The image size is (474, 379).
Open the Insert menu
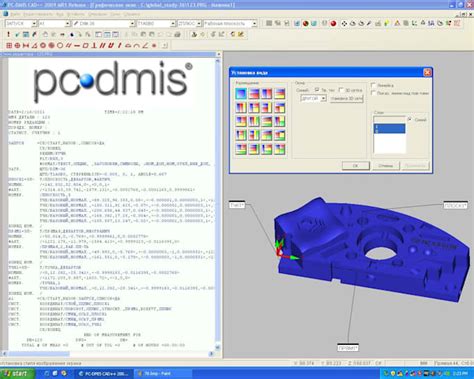point(76,14)
